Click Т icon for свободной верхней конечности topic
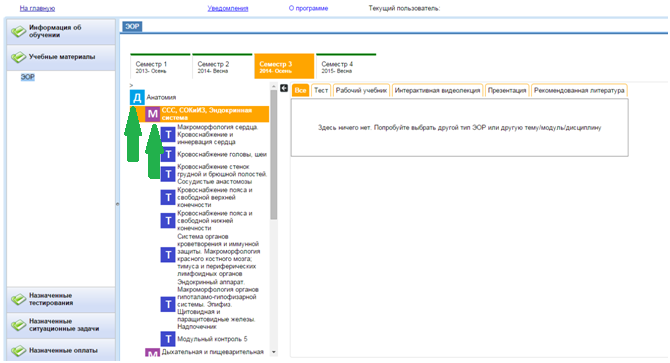This screenshot has height=363, width=670. pyautogui.click(x=168, y=197)
